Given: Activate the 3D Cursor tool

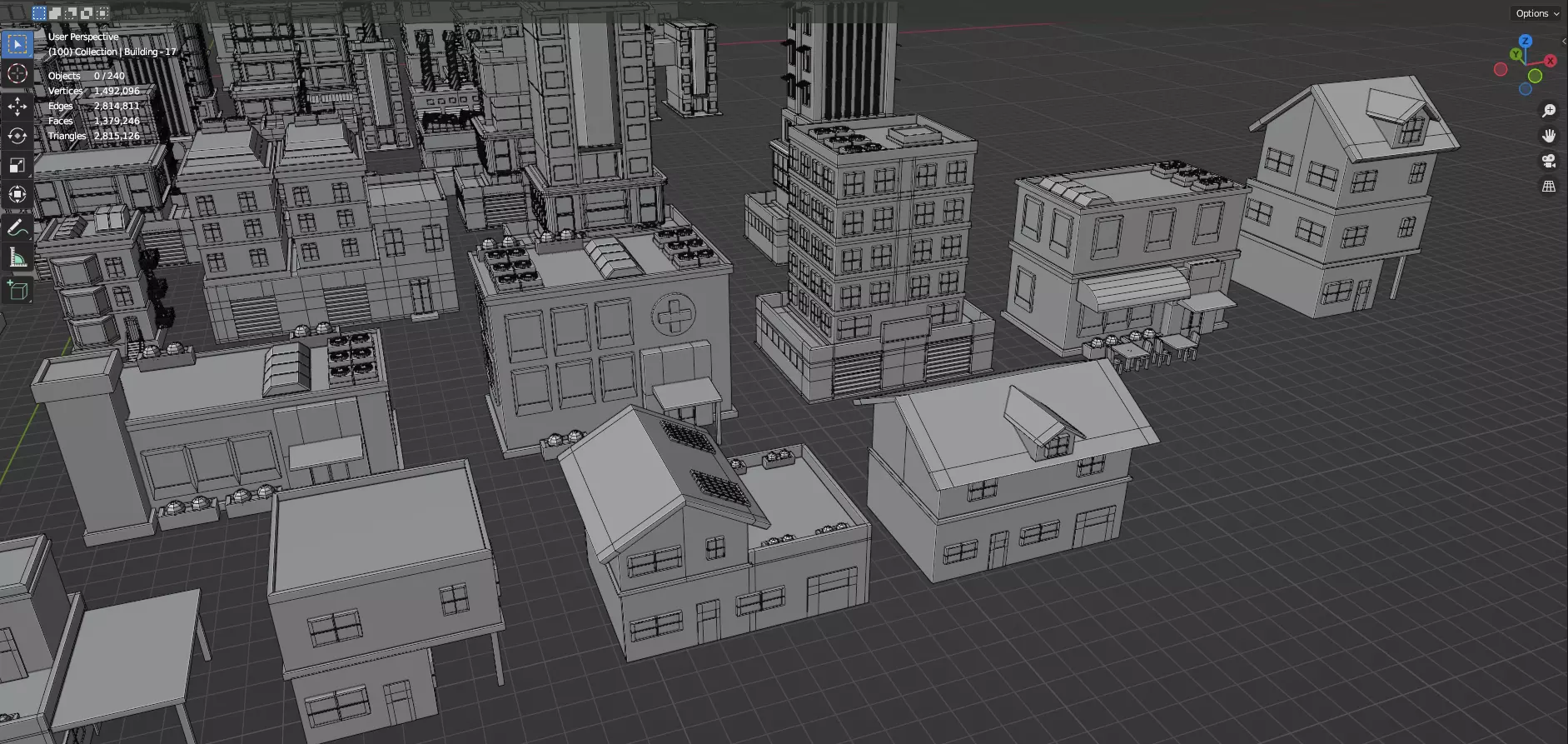Looking at the screenshot, I should [x=17, y=74].
